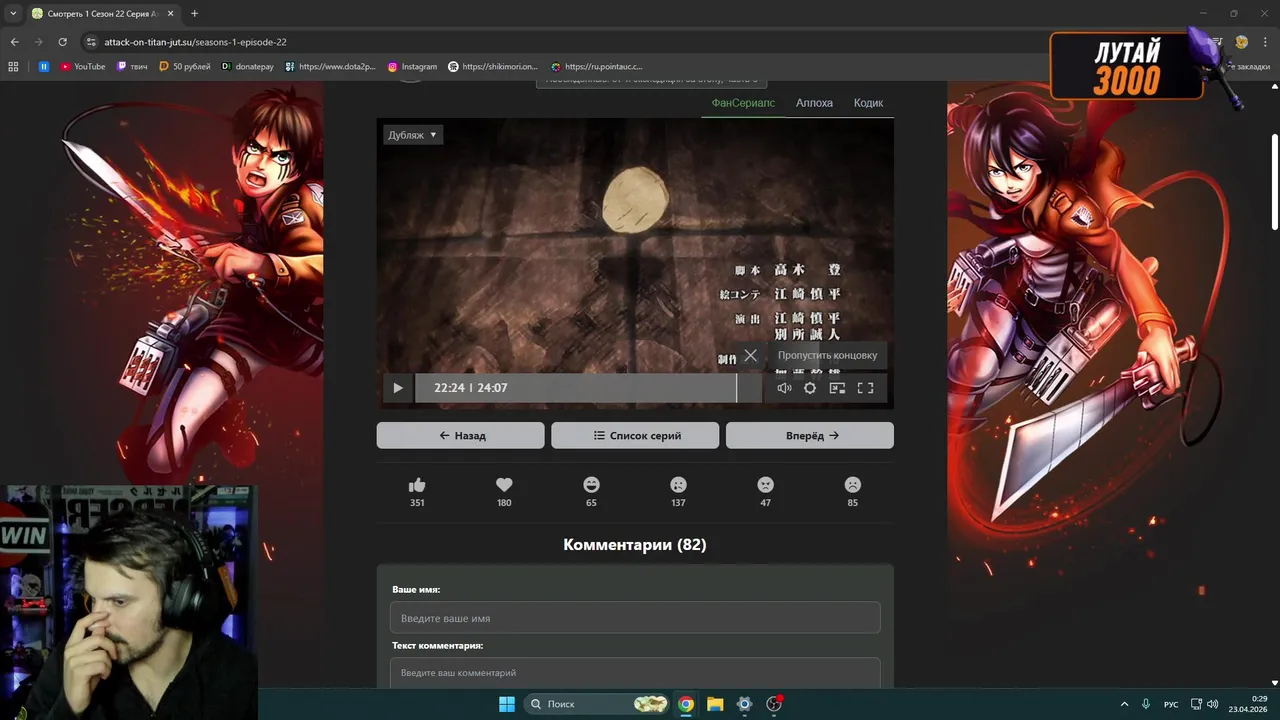Open OBS Studio from taskbar

click(x=773, y=704)
